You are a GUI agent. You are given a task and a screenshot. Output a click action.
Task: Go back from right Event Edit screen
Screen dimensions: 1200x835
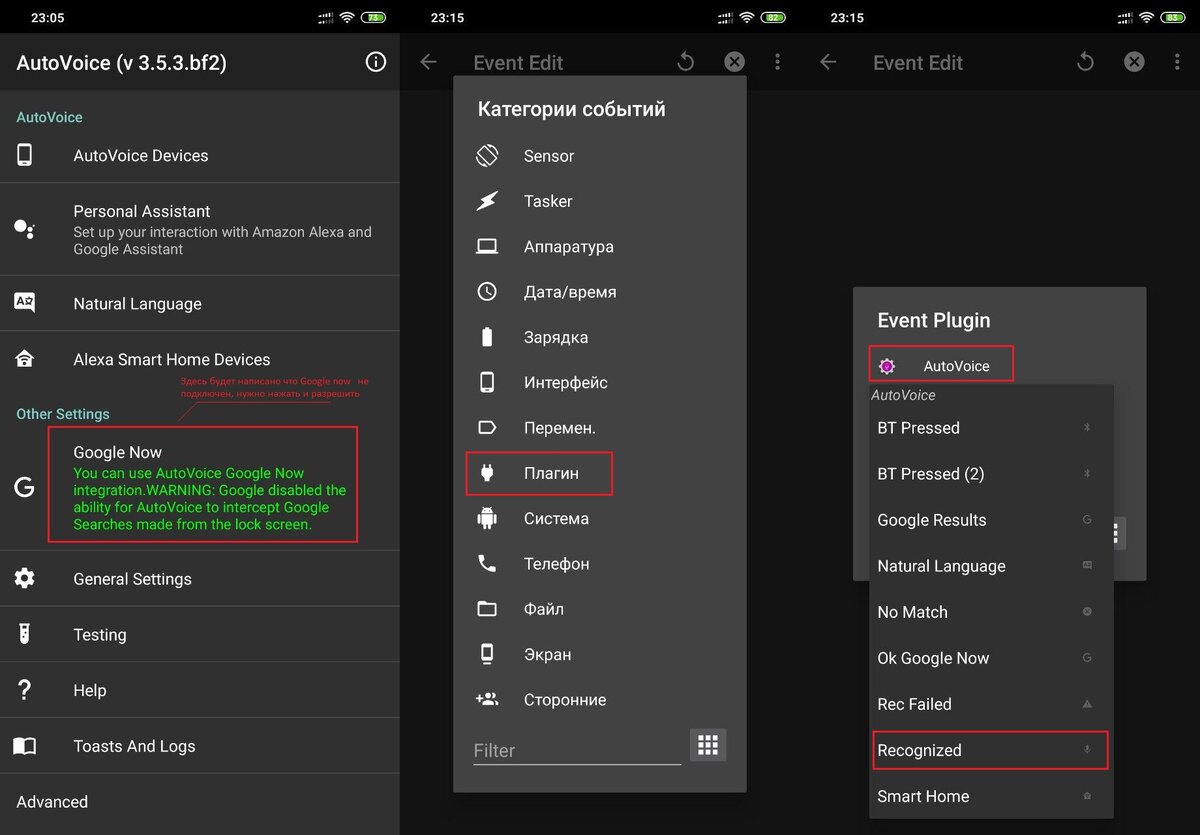coord(828,62)
